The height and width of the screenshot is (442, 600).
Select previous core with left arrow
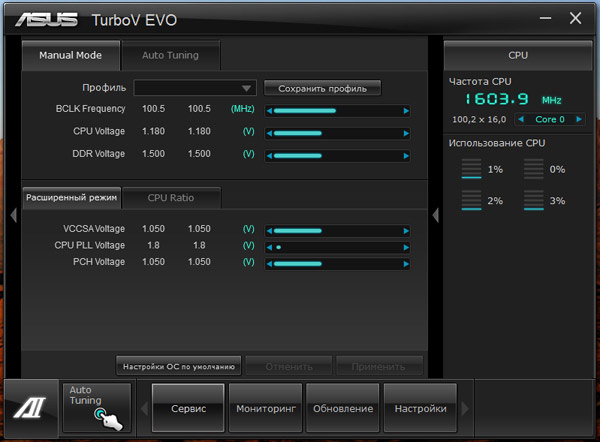click(x=521, y=119)
